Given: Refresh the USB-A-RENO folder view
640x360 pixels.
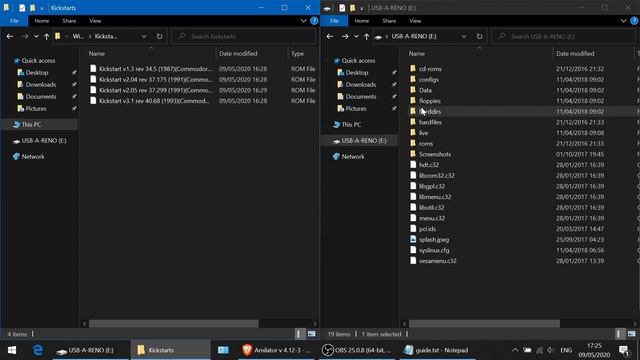Looking at the screenshot, I should (x=479, y=36).
